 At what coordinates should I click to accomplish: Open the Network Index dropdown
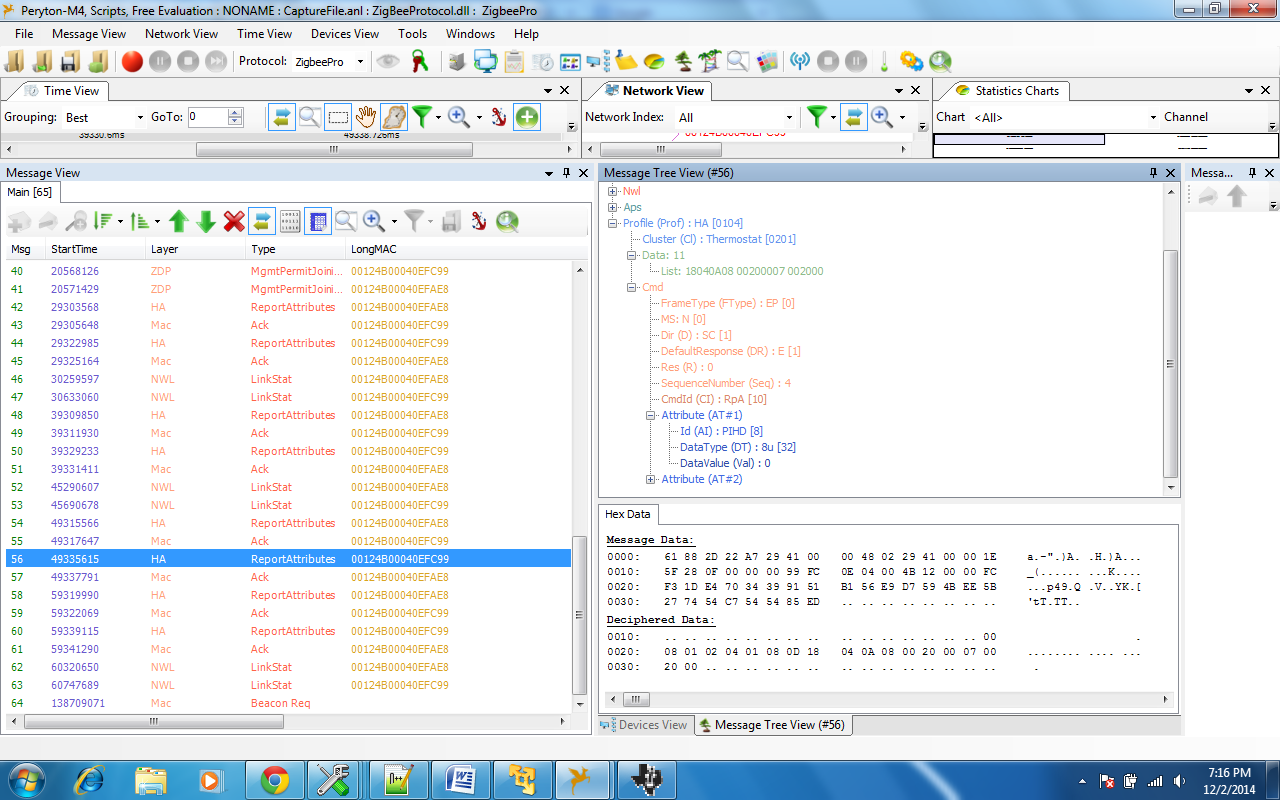tap(789, 117)
